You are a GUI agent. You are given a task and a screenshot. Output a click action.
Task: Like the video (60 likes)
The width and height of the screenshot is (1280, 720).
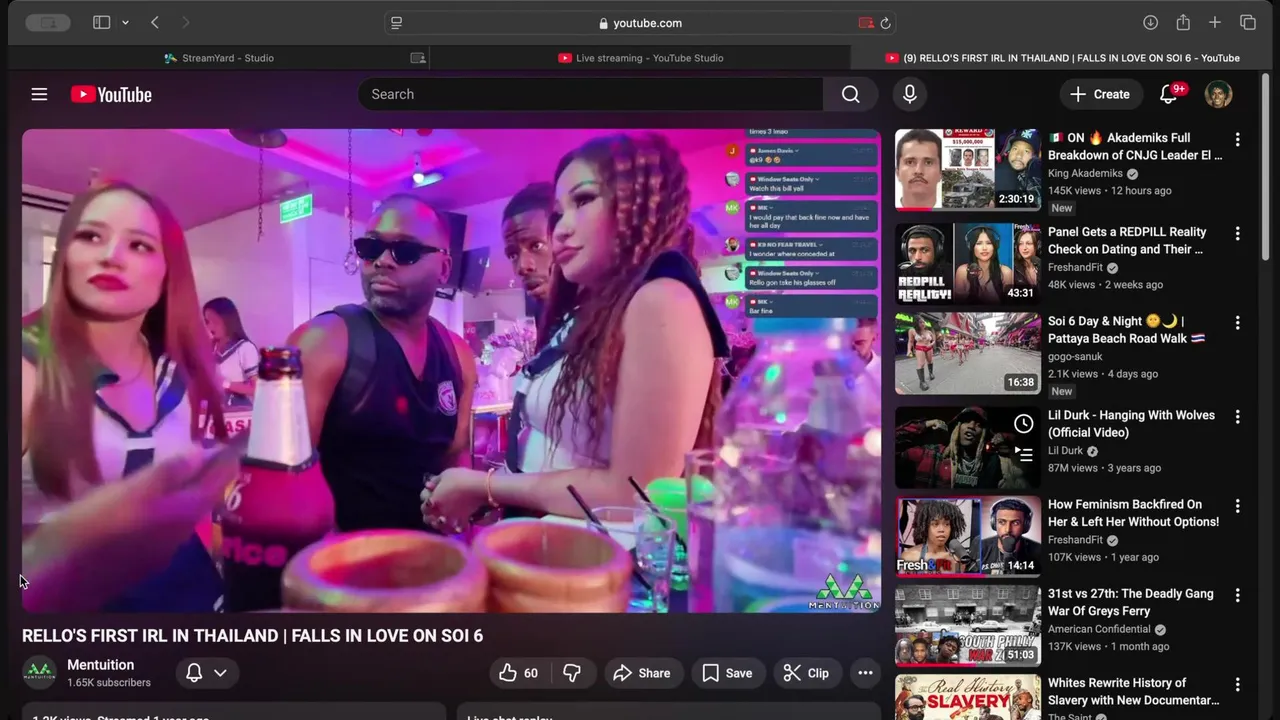519,673
